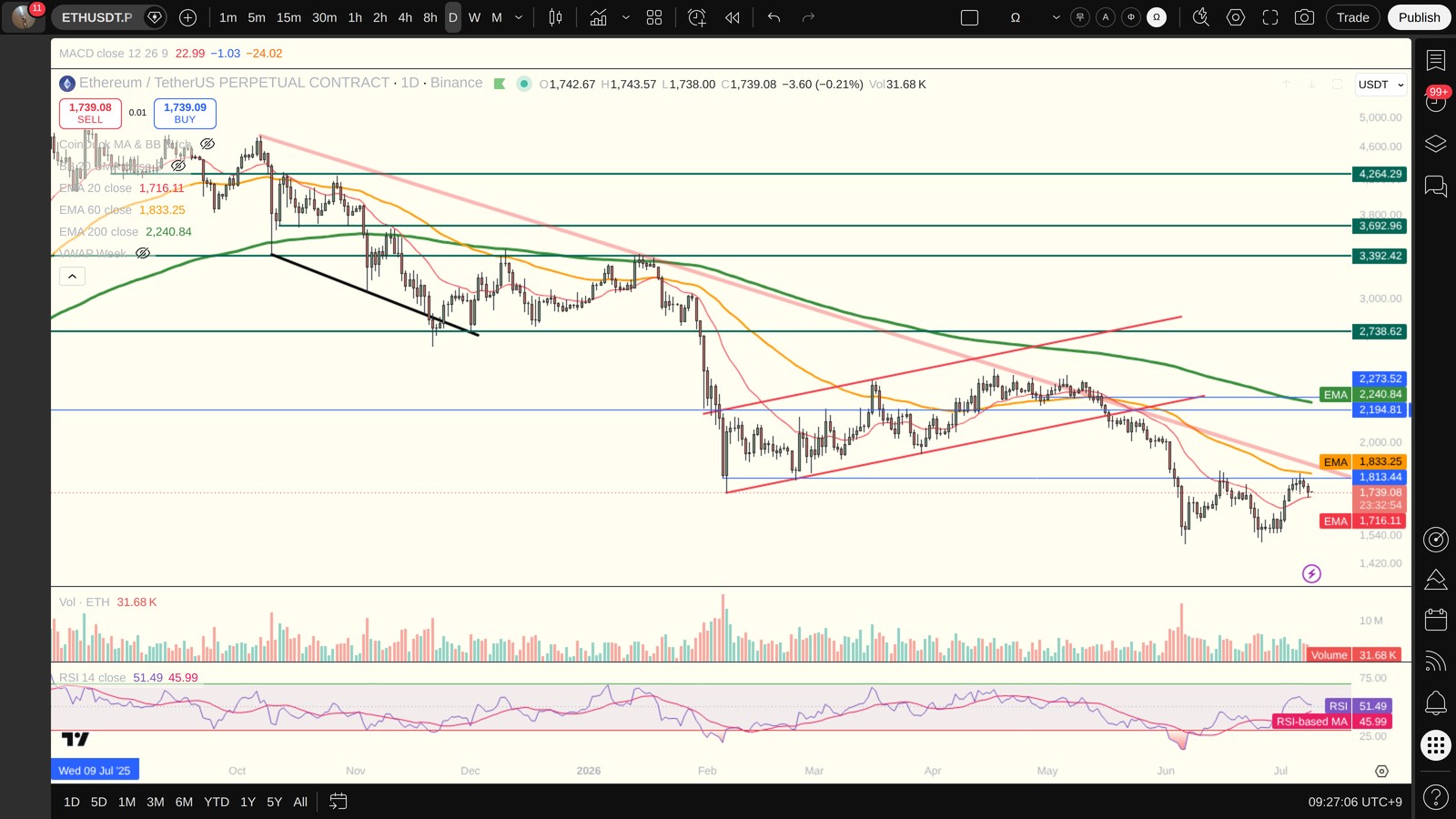Toggle visibility eye of CoinDesk MA indicator

tap(207, 144)
